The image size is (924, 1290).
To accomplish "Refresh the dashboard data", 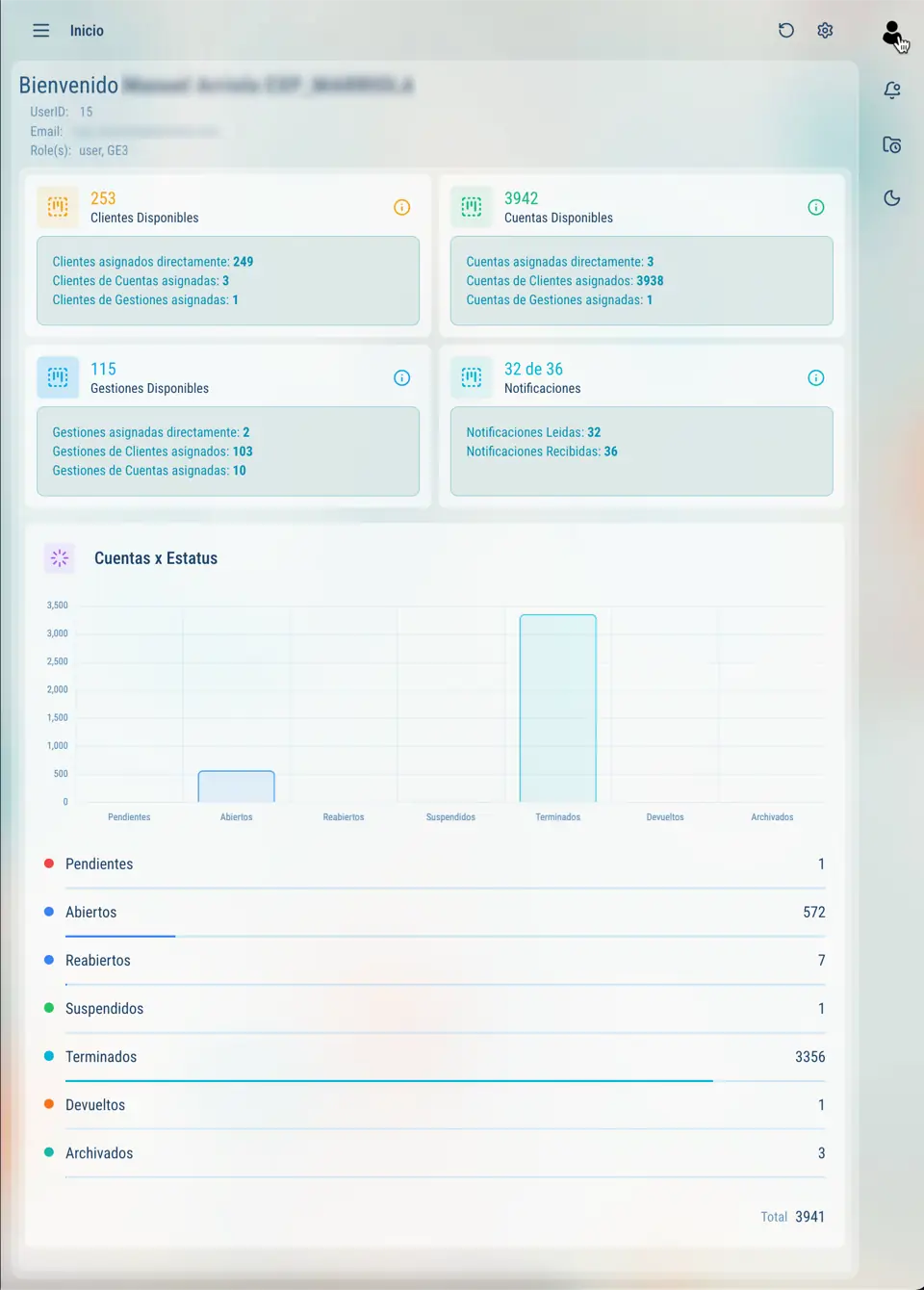I will [786, 30].
